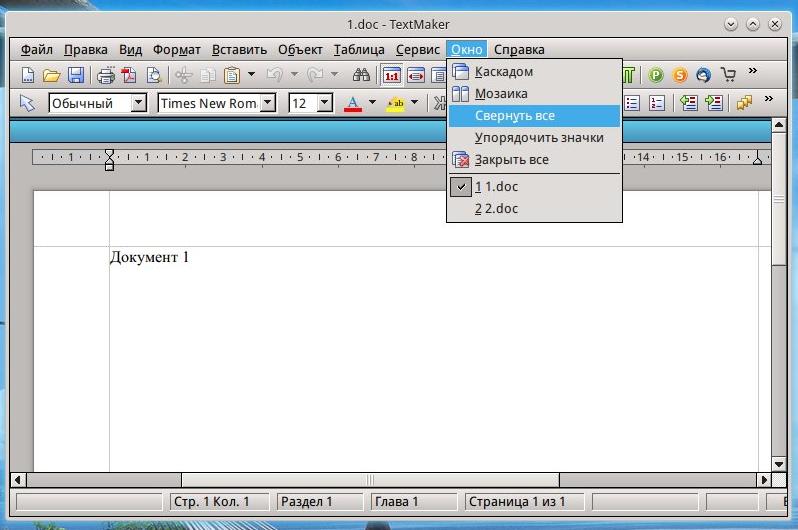798x530 pixels.
Task: Open Thunderbird mail icon
Action: (704, 75)
